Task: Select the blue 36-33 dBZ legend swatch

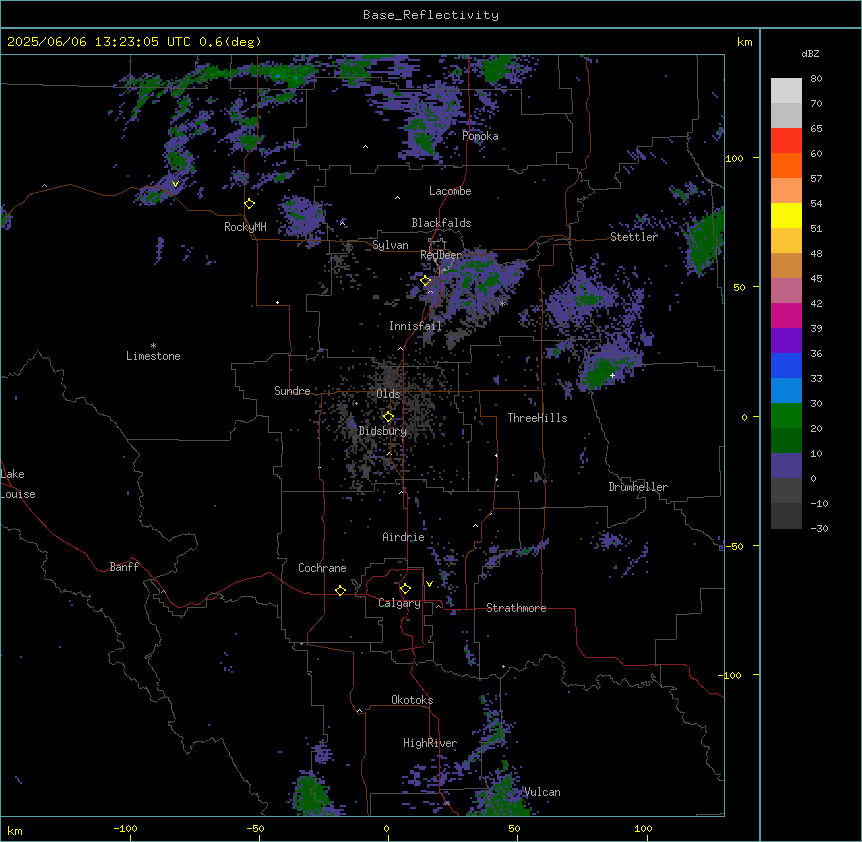Action: click(x=786, y=366)
